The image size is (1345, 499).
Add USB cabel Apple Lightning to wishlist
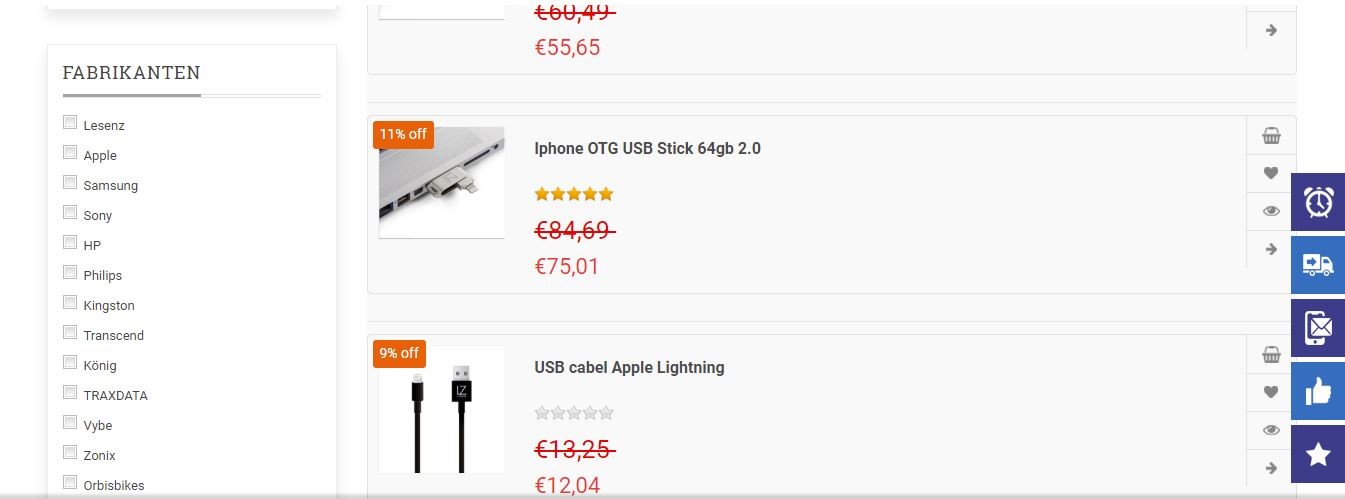[x=1271, y=392]
